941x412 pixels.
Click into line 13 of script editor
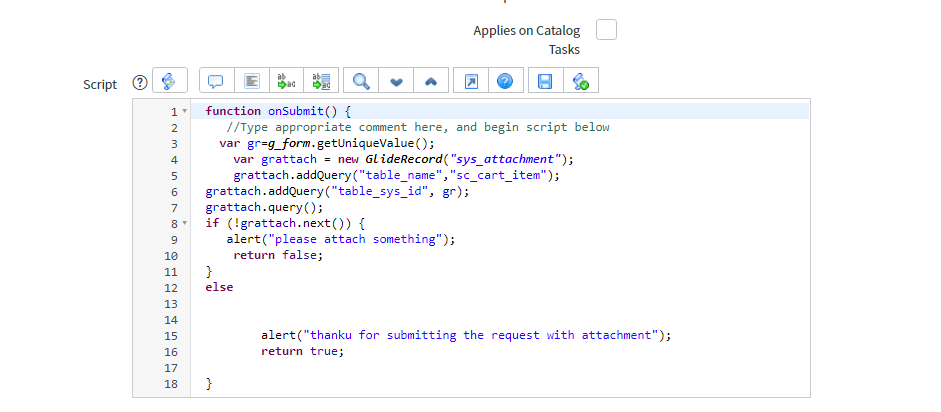click(x=400, y=304)
